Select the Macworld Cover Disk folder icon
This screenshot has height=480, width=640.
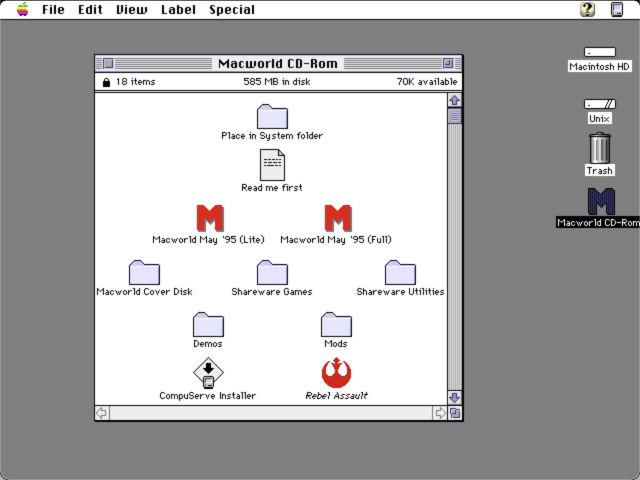coord(144,272)
